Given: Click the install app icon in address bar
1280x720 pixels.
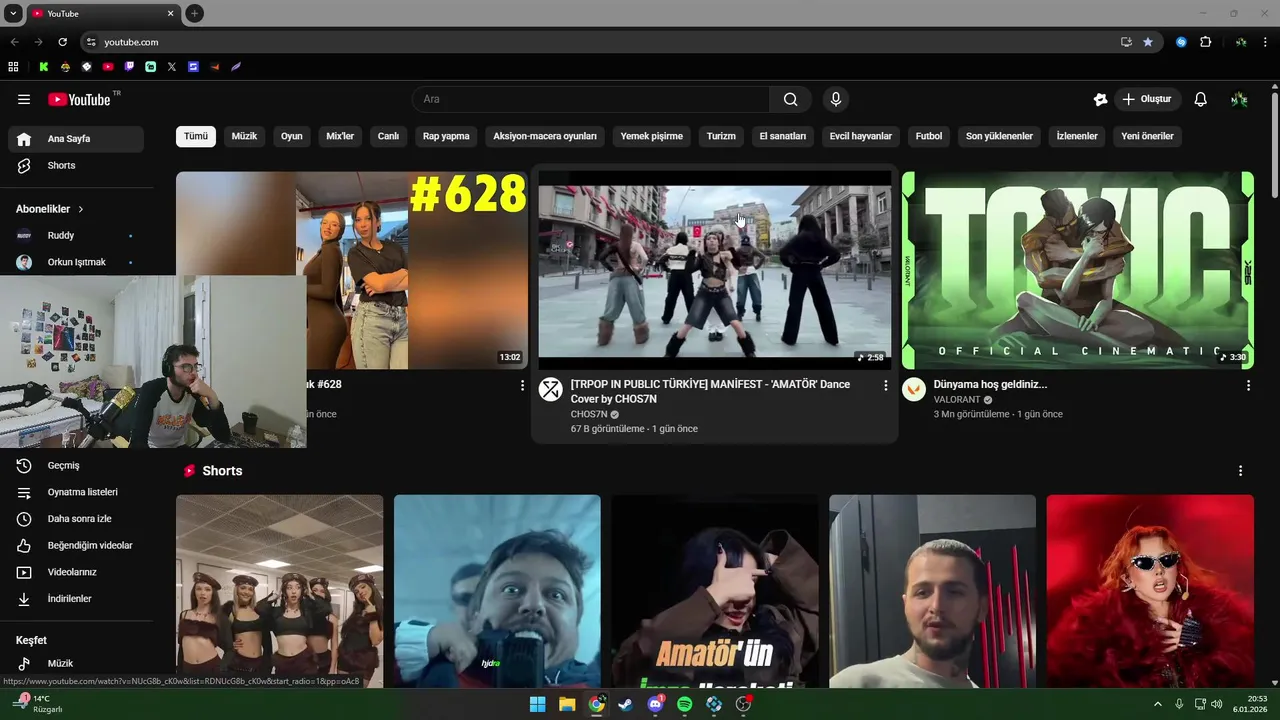Looking at the screenshot, I should click(1126, 42).
